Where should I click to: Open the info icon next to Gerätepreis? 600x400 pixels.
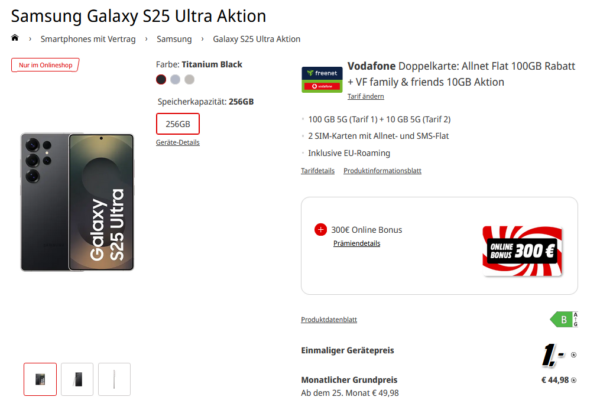point(573,355)
